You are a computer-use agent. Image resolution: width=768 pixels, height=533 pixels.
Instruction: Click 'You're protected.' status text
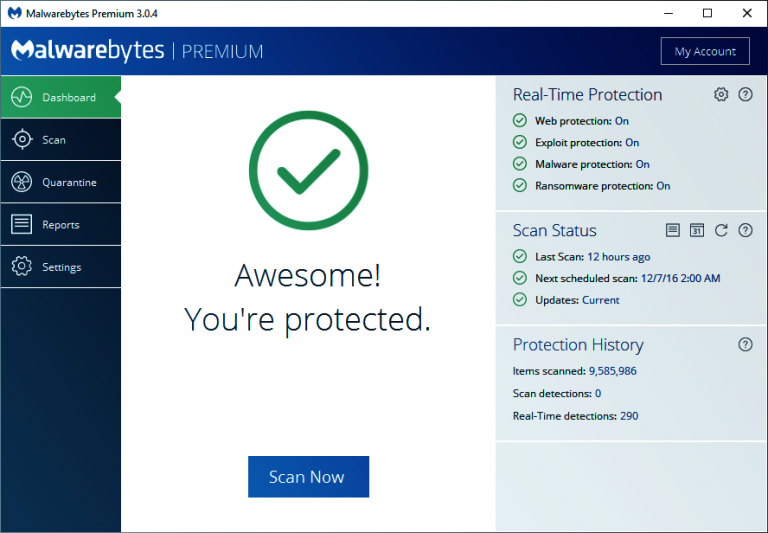308,319
